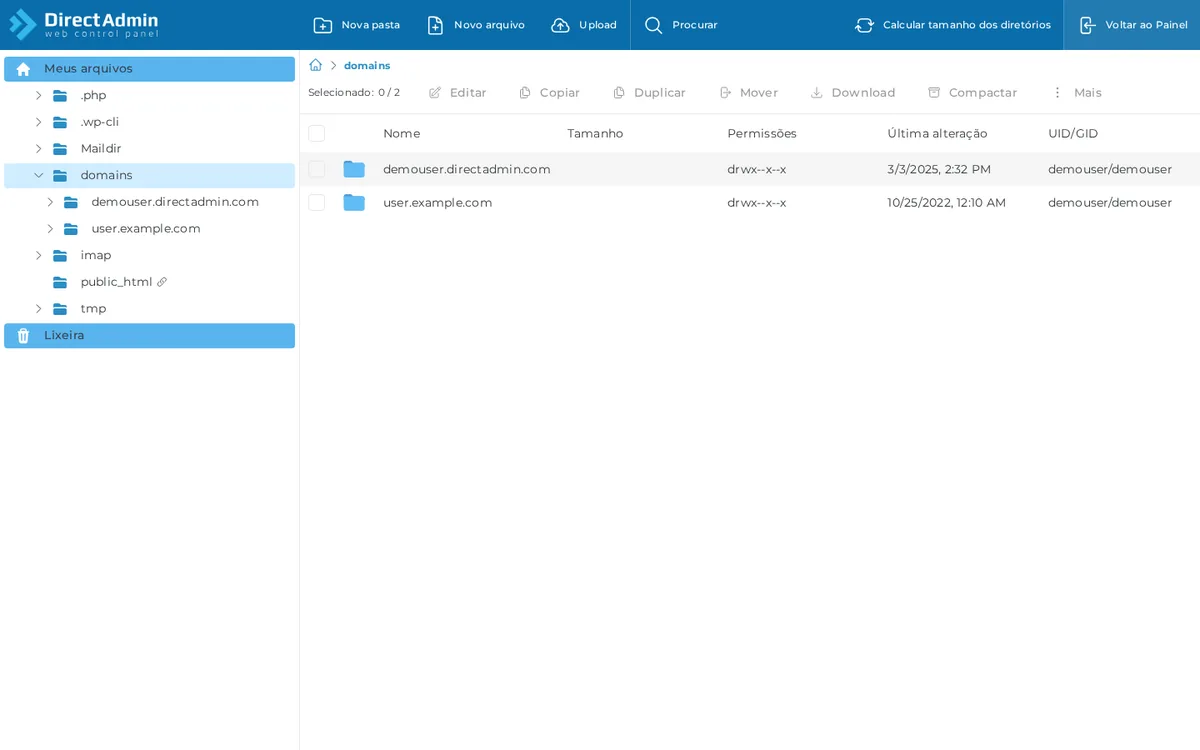Click the Calcular tamanho refresh icon

coord(864,25)
